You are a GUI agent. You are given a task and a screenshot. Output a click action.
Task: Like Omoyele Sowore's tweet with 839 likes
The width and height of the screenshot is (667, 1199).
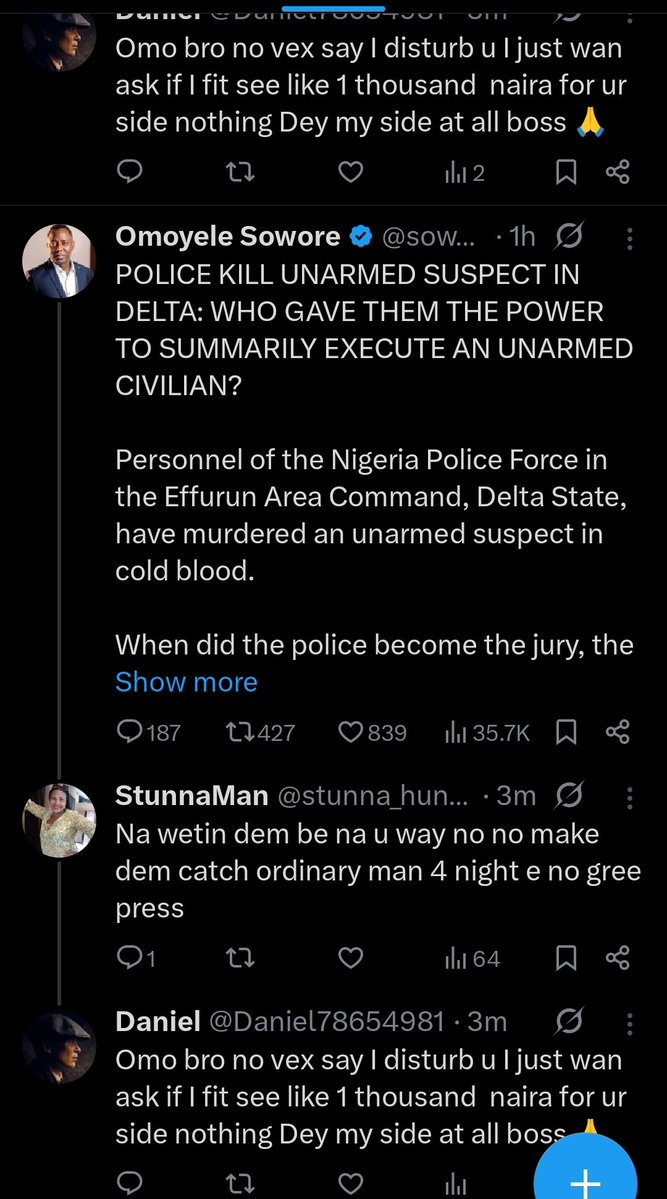point(350,732)
